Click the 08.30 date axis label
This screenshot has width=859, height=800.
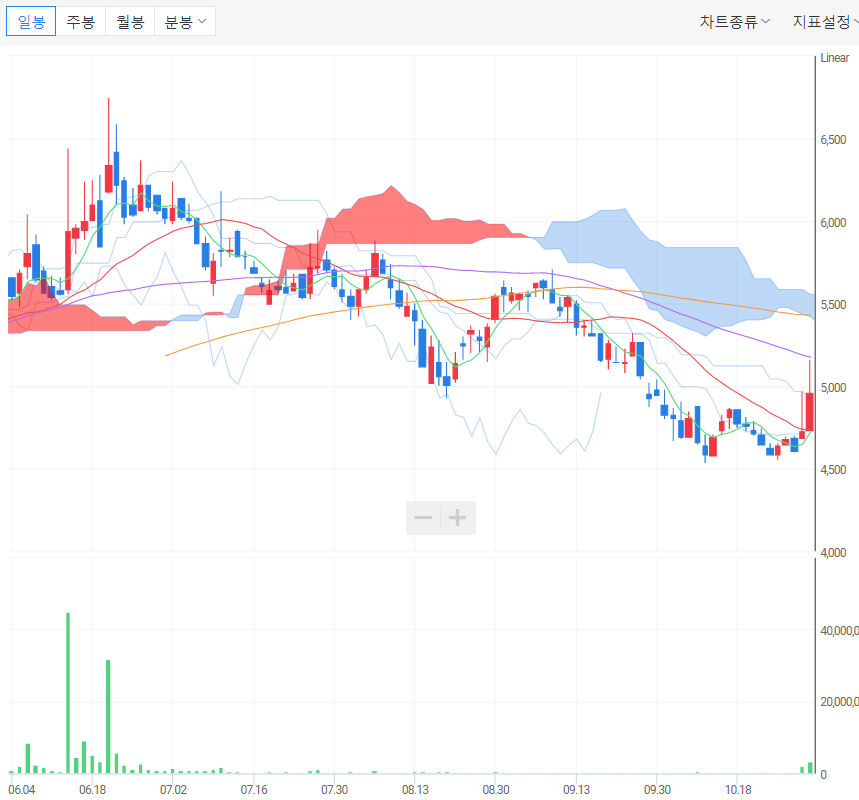click(x=496, y=790)
